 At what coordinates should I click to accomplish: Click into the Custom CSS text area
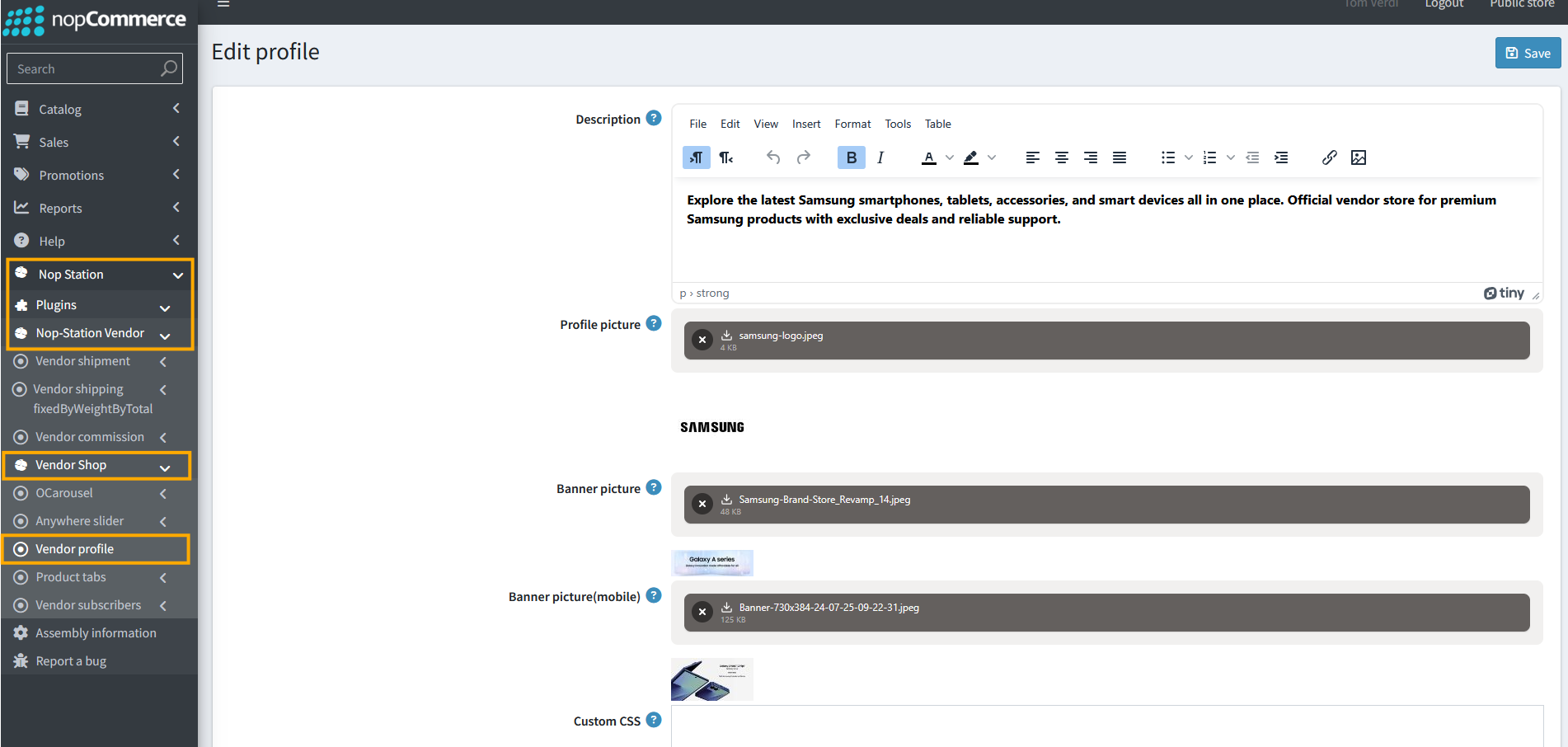[x=1107, y=726]
